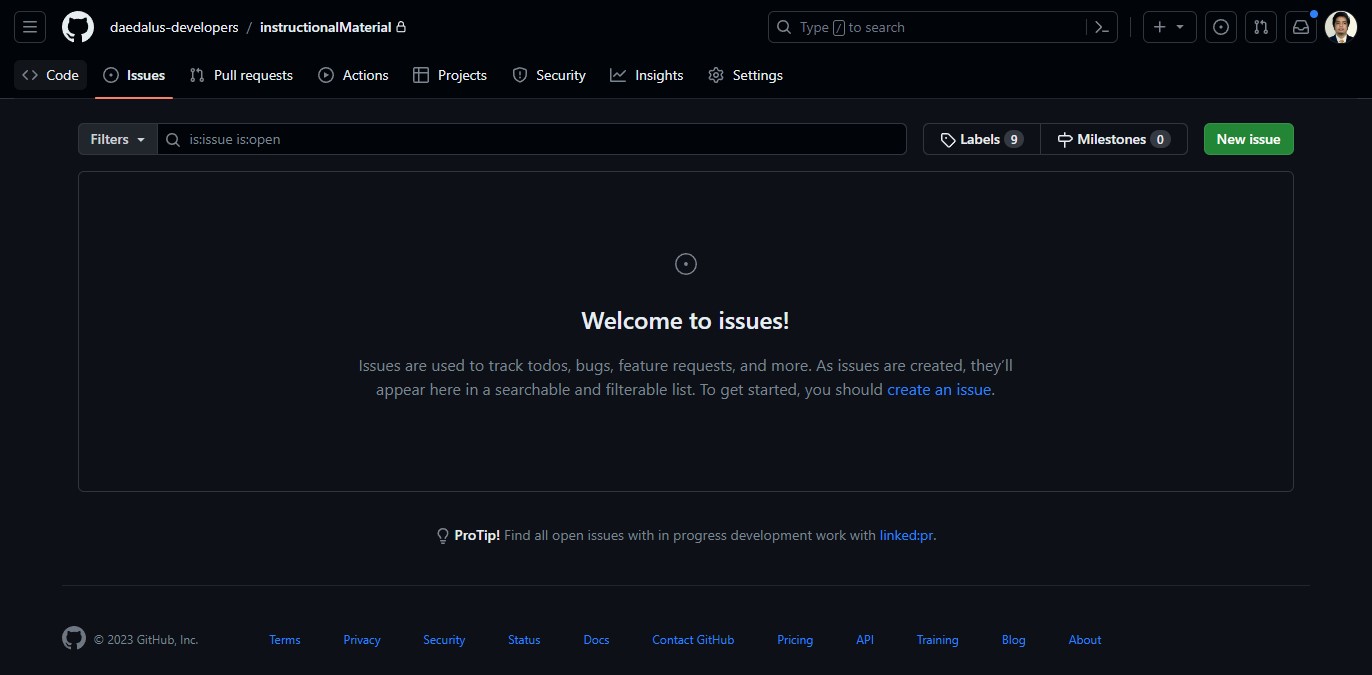Expand the Filters dropdown
The height and width of the screenshot is (675, 1372).
[118, 139]
